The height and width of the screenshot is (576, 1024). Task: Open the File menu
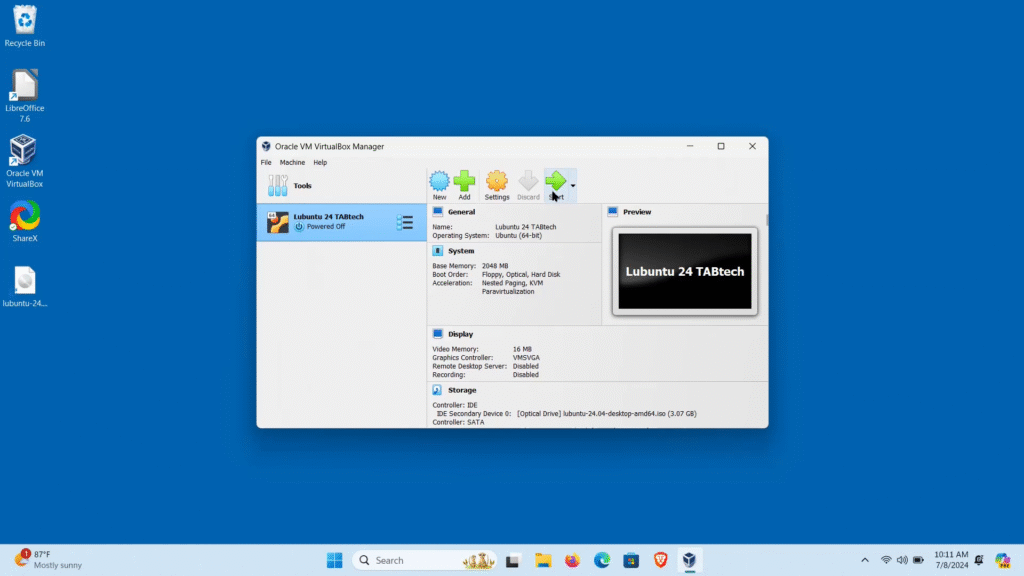click(x=266, y=162)
